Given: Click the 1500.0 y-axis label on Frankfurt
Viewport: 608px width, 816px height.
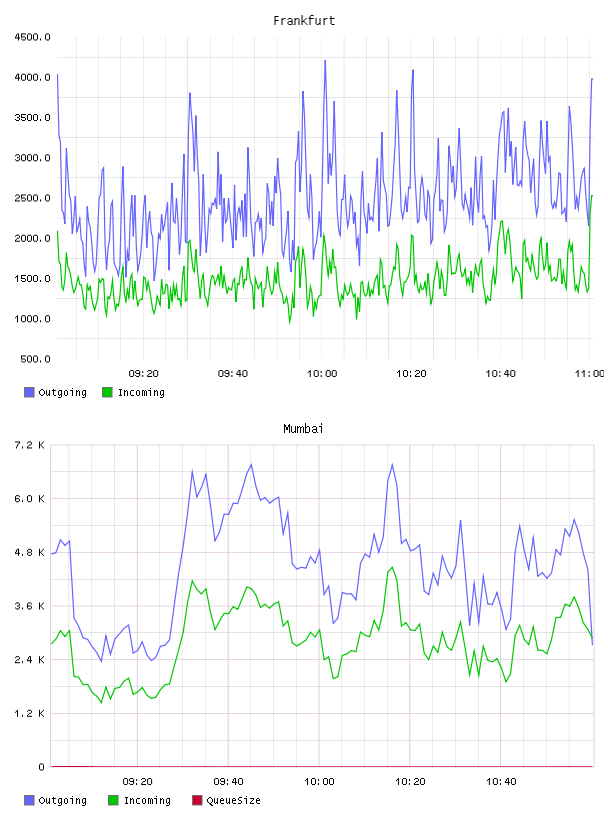Looking at the screenshot, I should click(32, 278).
